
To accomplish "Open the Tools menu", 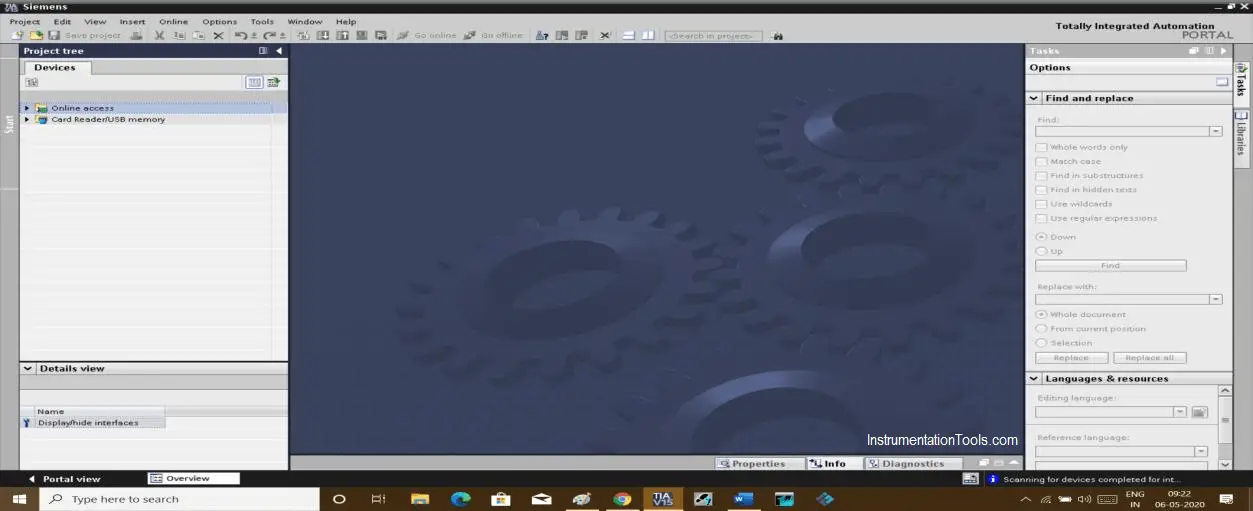I will pyautogui.click(x=262, y=21).
